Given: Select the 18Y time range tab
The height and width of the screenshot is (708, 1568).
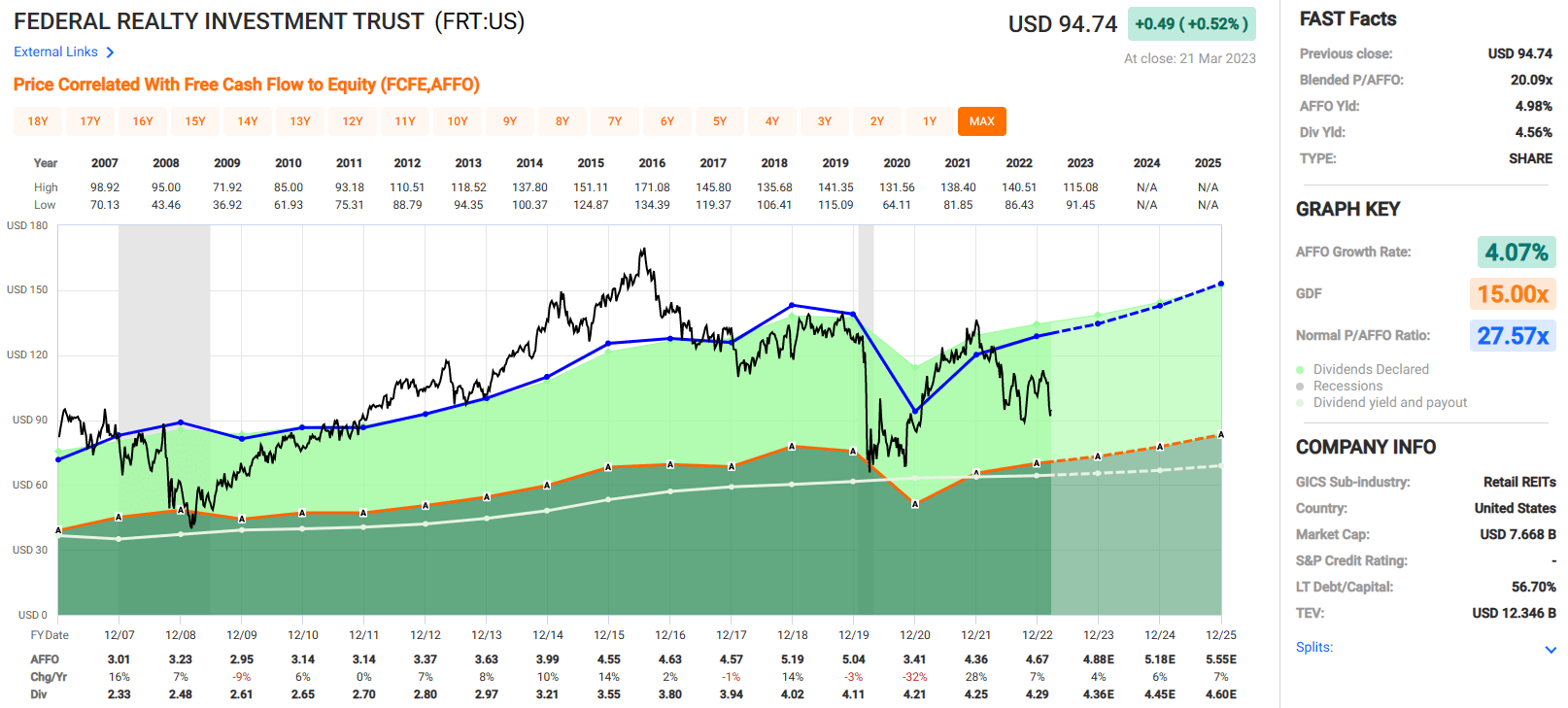Looking at the screenshot, I should [38, 121].
